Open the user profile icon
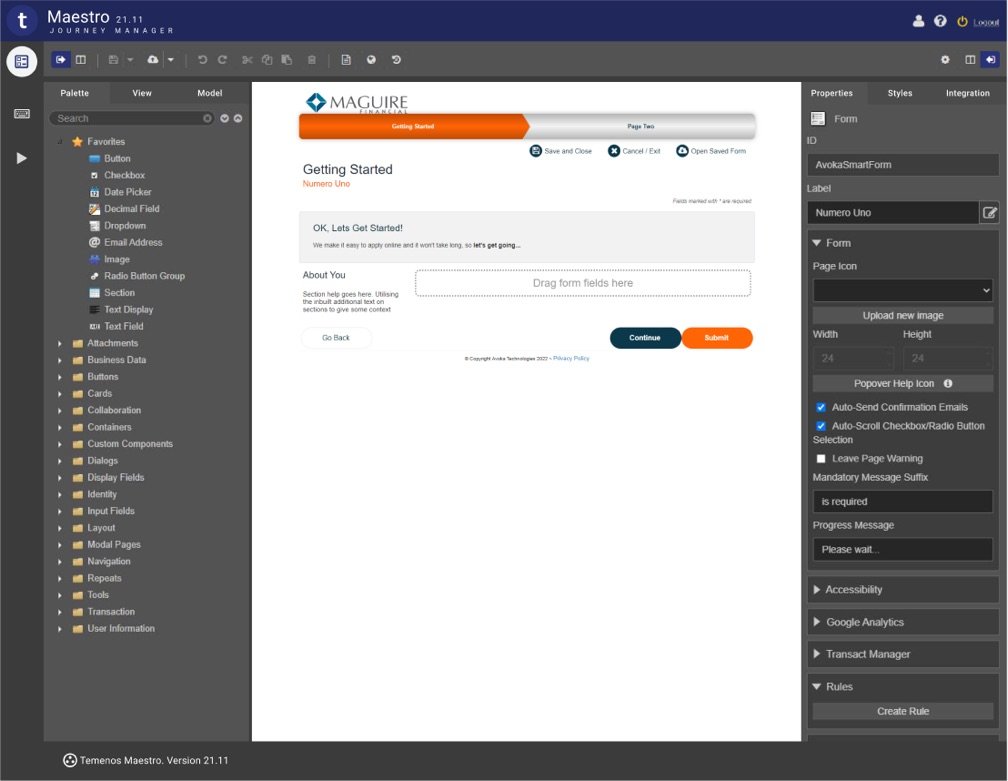 (x=919, y=21)
